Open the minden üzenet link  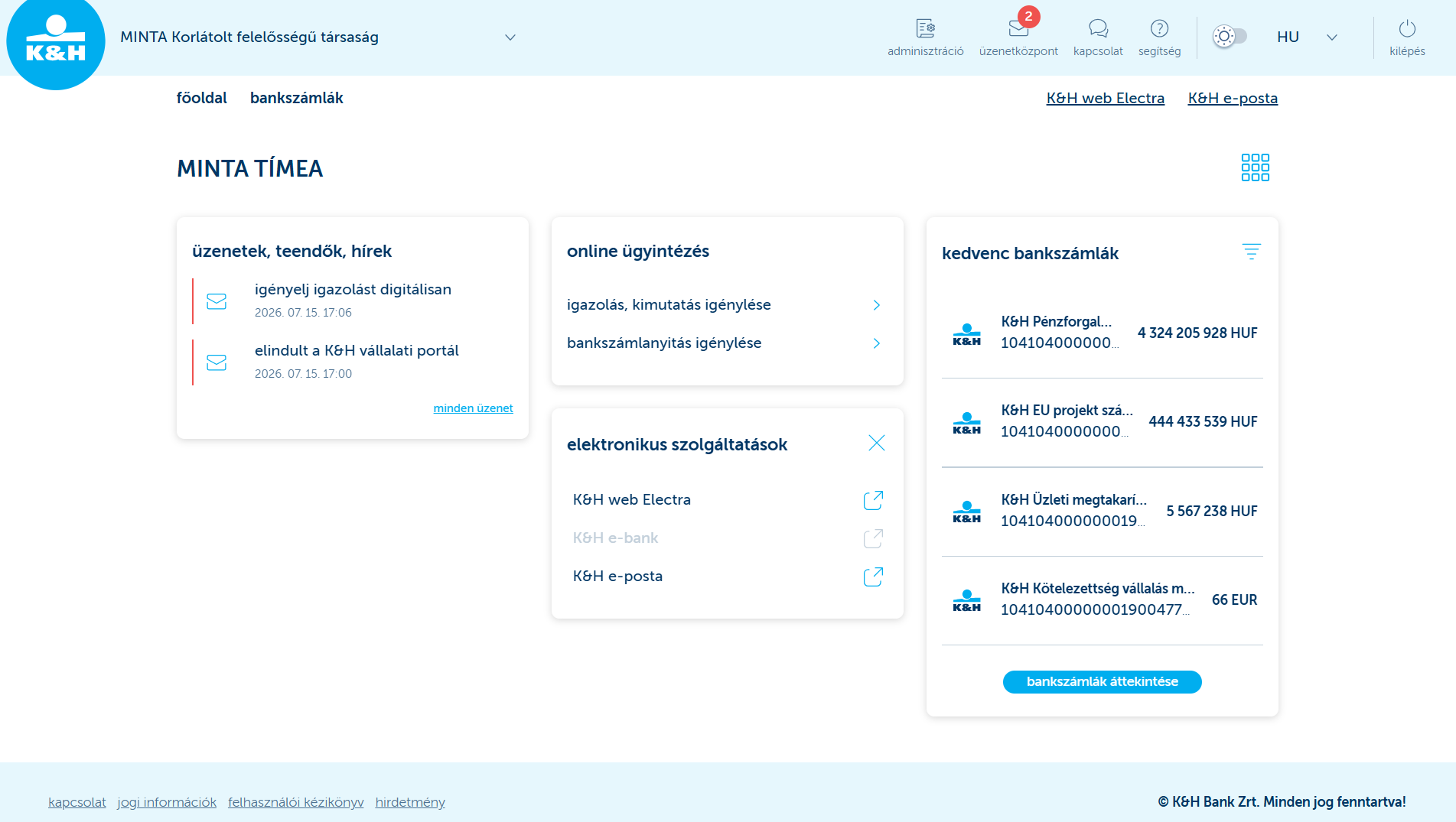[473, 408]
